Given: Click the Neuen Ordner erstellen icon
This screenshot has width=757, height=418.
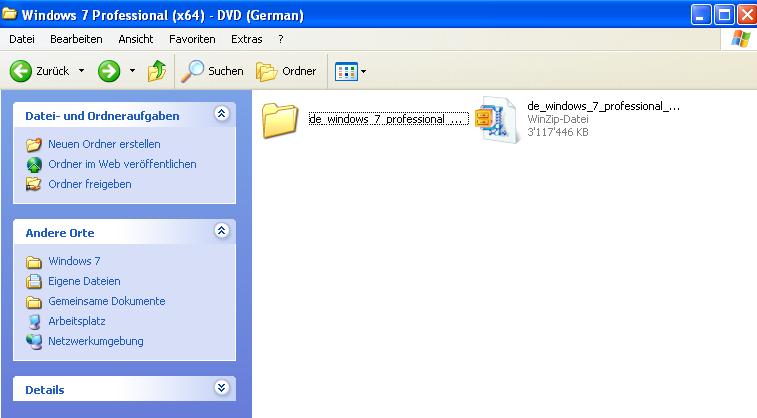Looking at the screenshot, I should [x=33, y=144].
